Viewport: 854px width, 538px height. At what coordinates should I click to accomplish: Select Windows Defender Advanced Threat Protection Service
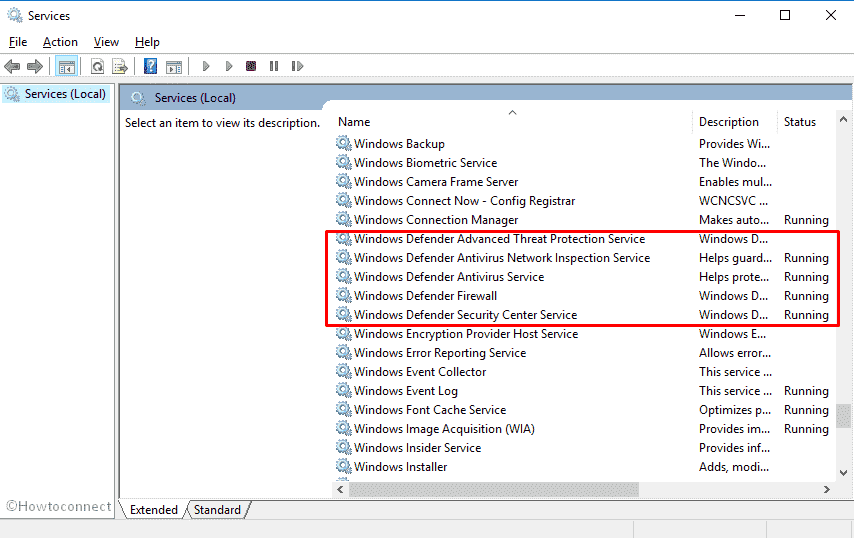tap(499, 239)
